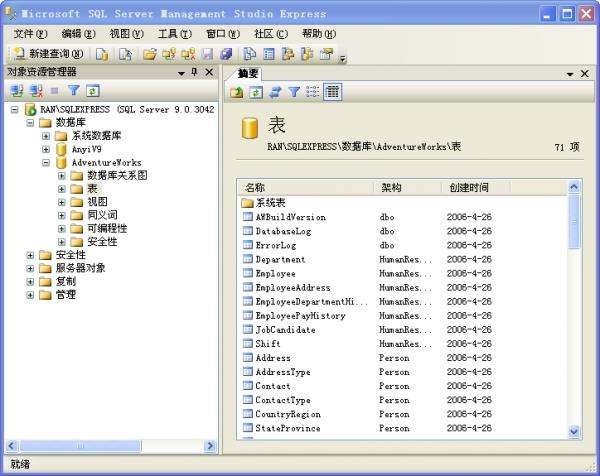Click the summary list scroll down arrow

[x=574, y=431]
